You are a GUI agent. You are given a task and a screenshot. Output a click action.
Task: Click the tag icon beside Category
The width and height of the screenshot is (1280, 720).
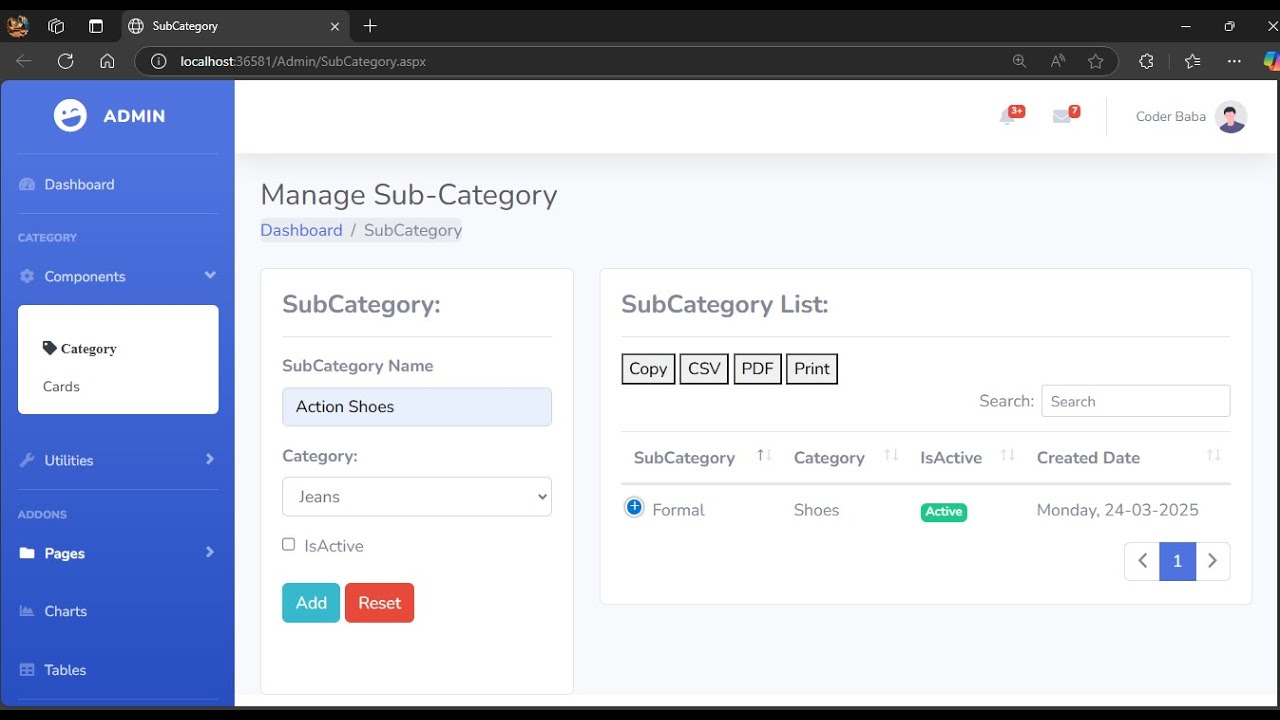[50, 348]
